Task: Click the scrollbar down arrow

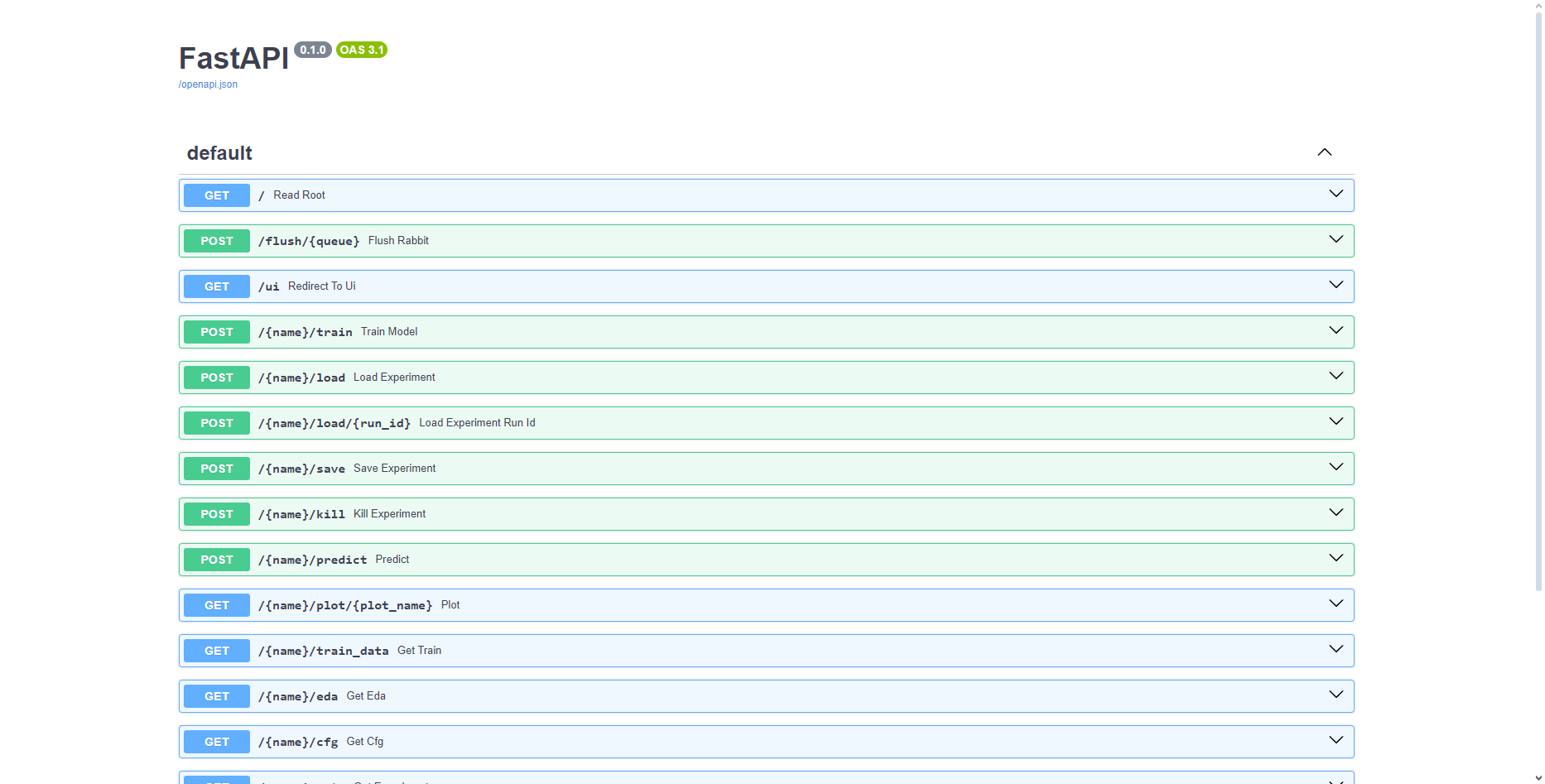Action: [x=1538, y=779]
